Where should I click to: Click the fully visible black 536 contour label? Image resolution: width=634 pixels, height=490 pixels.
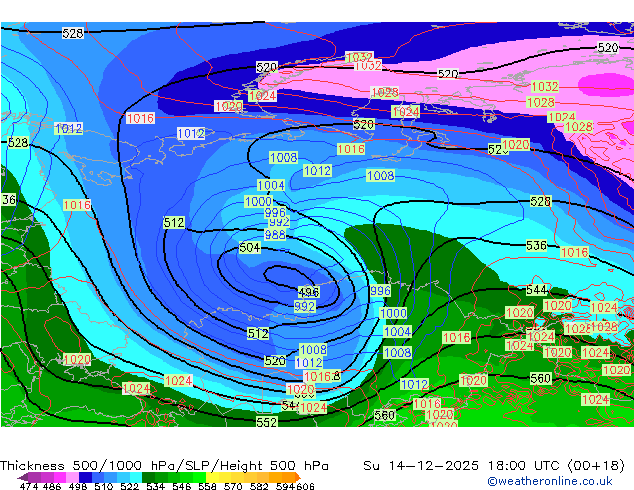tap(537, 245)
